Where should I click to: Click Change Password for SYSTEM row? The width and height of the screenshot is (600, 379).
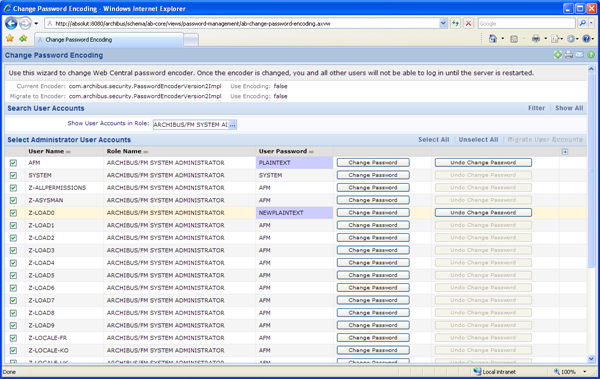[x=373, y=175]
